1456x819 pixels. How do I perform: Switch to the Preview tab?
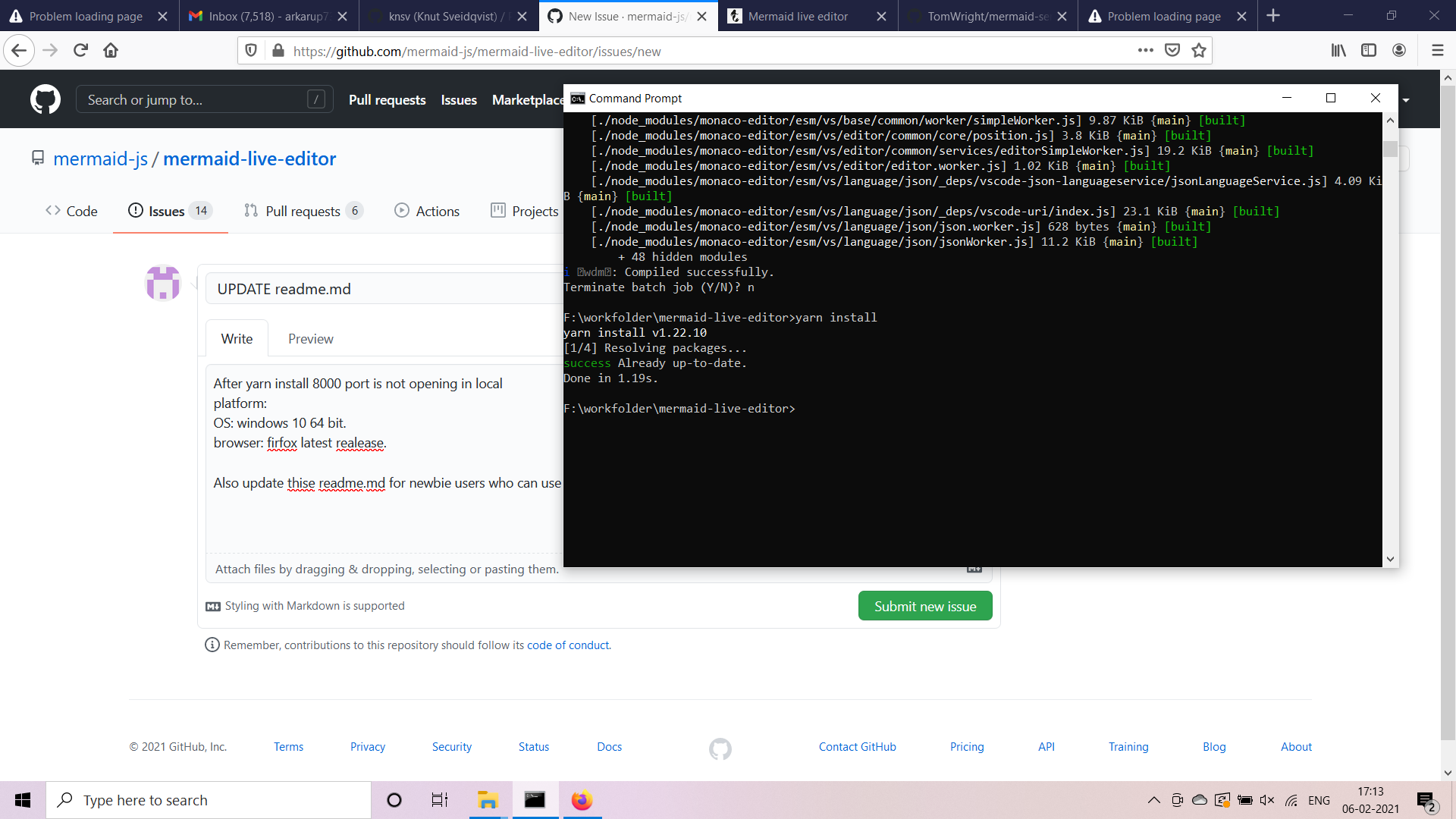[310, 338]
